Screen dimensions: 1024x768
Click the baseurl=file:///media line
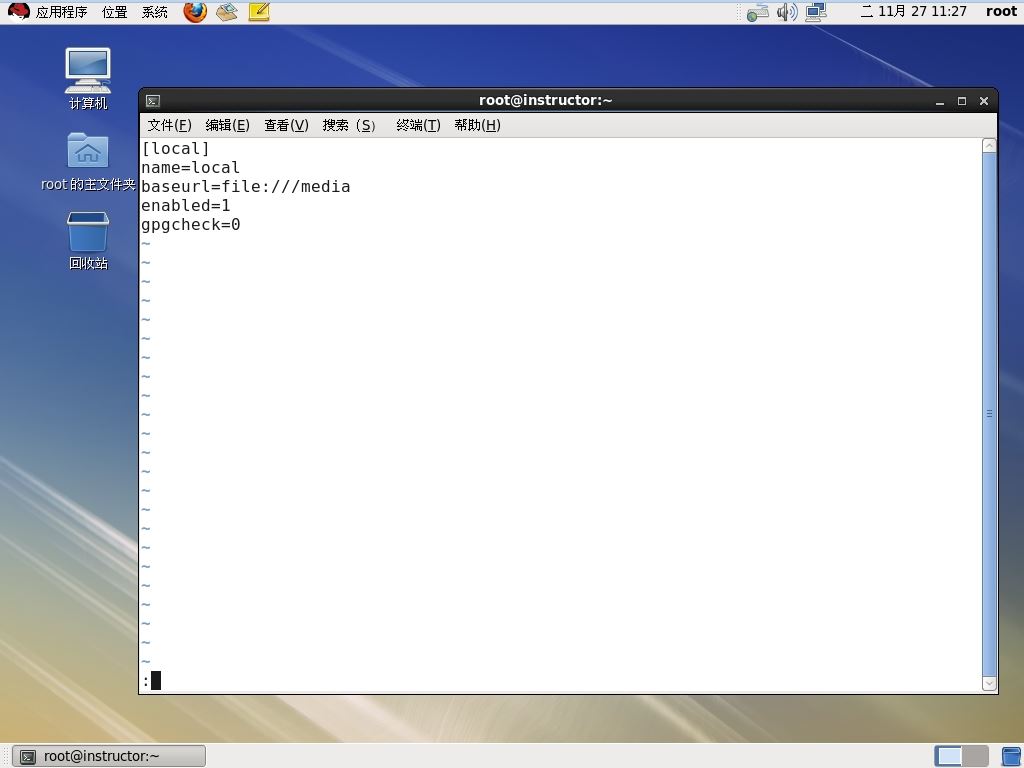[246, 187]
